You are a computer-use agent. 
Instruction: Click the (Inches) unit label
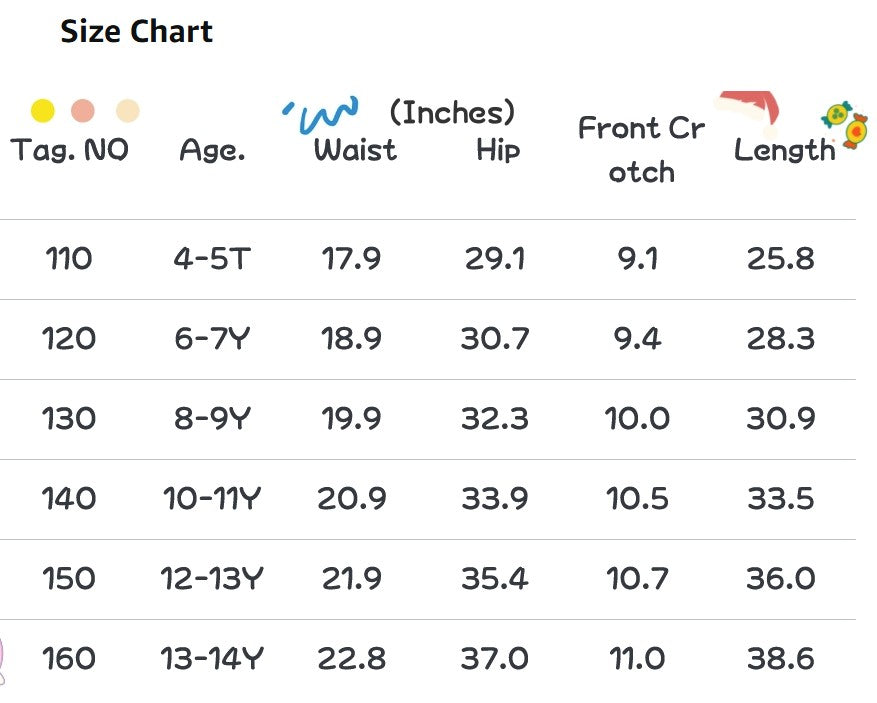click(x=452, y=111)
